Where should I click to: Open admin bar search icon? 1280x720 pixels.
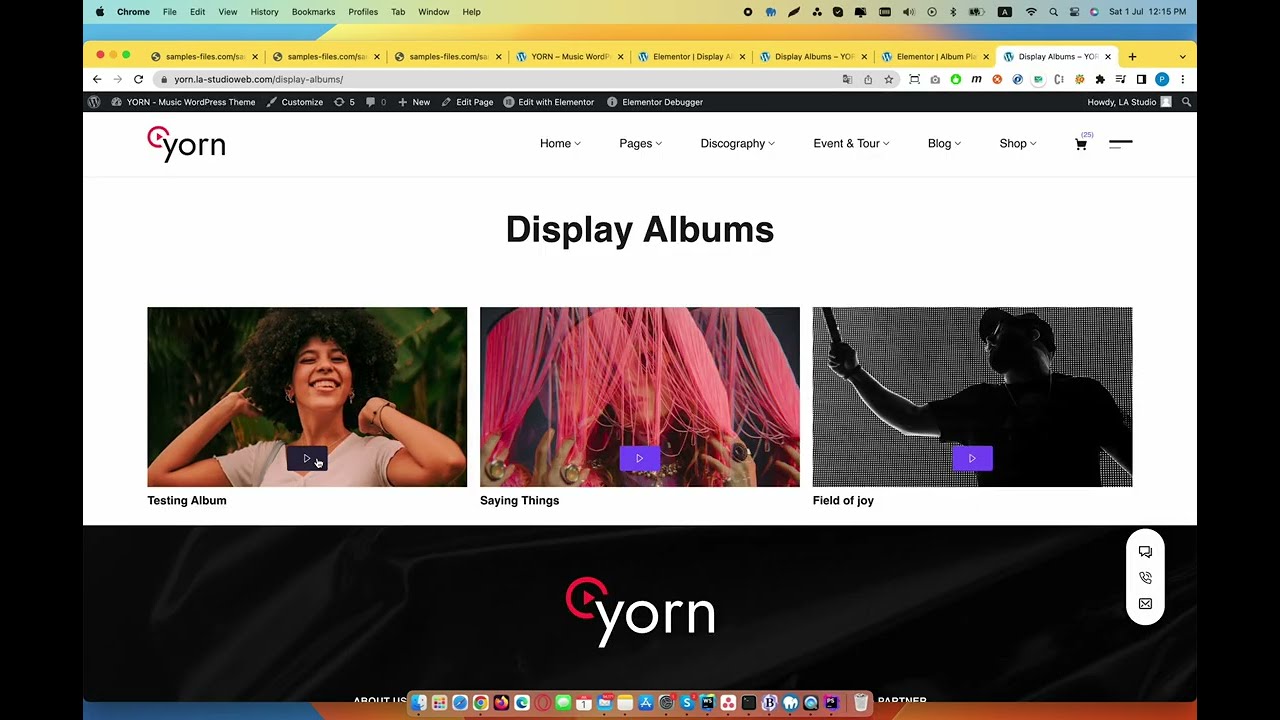(1186, 102)
